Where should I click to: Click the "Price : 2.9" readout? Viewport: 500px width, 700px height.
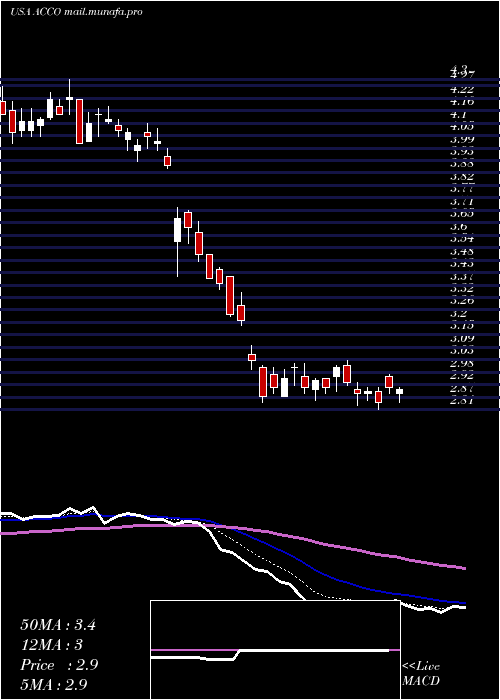[59, 665]
